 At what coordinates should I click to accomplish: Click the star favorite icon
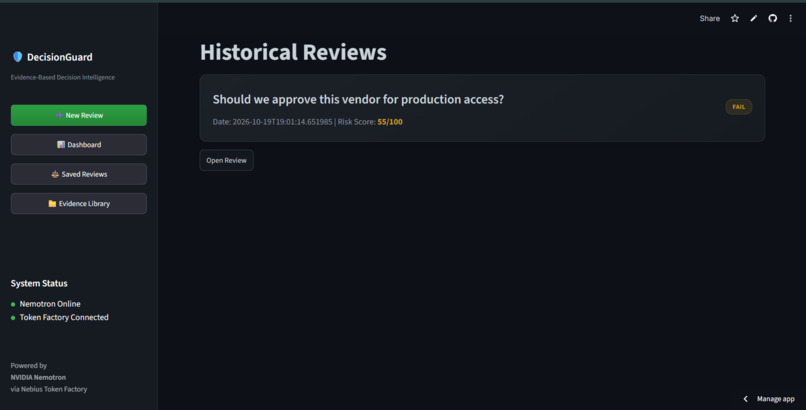pyautogui.click(x=735, y=18)
